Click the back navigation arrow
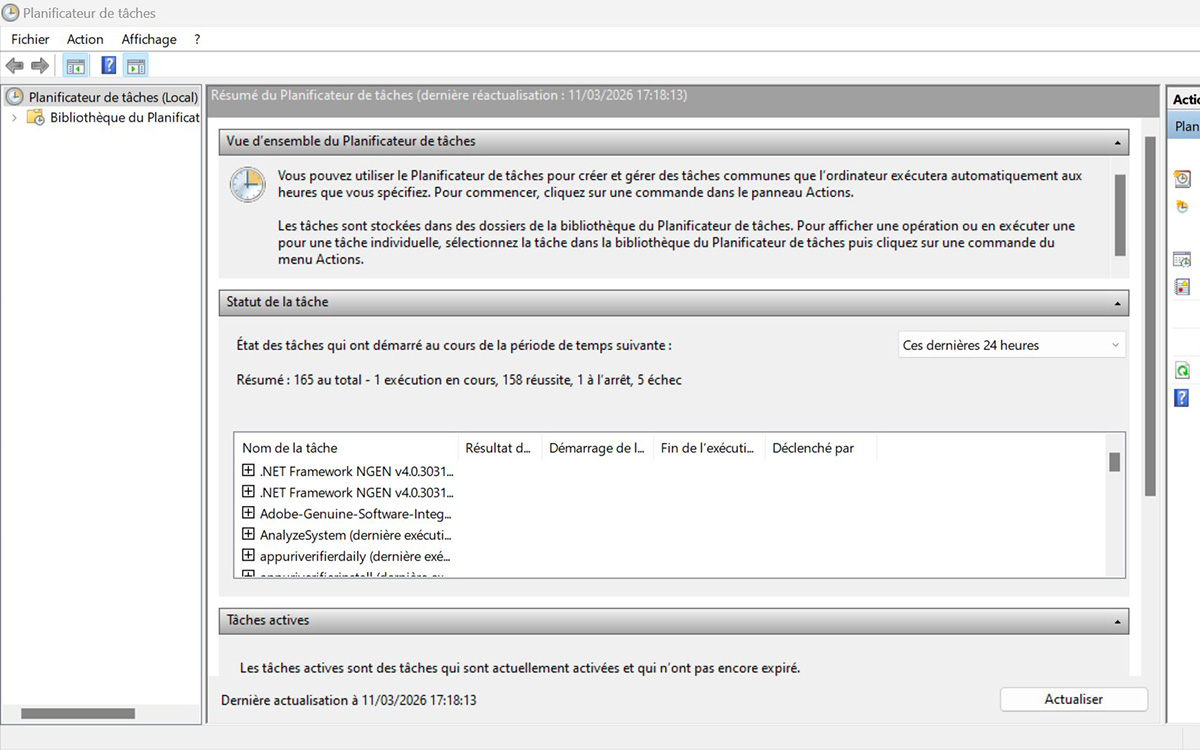This screenshot has width=1200, height=750. [x=14, y=65]
